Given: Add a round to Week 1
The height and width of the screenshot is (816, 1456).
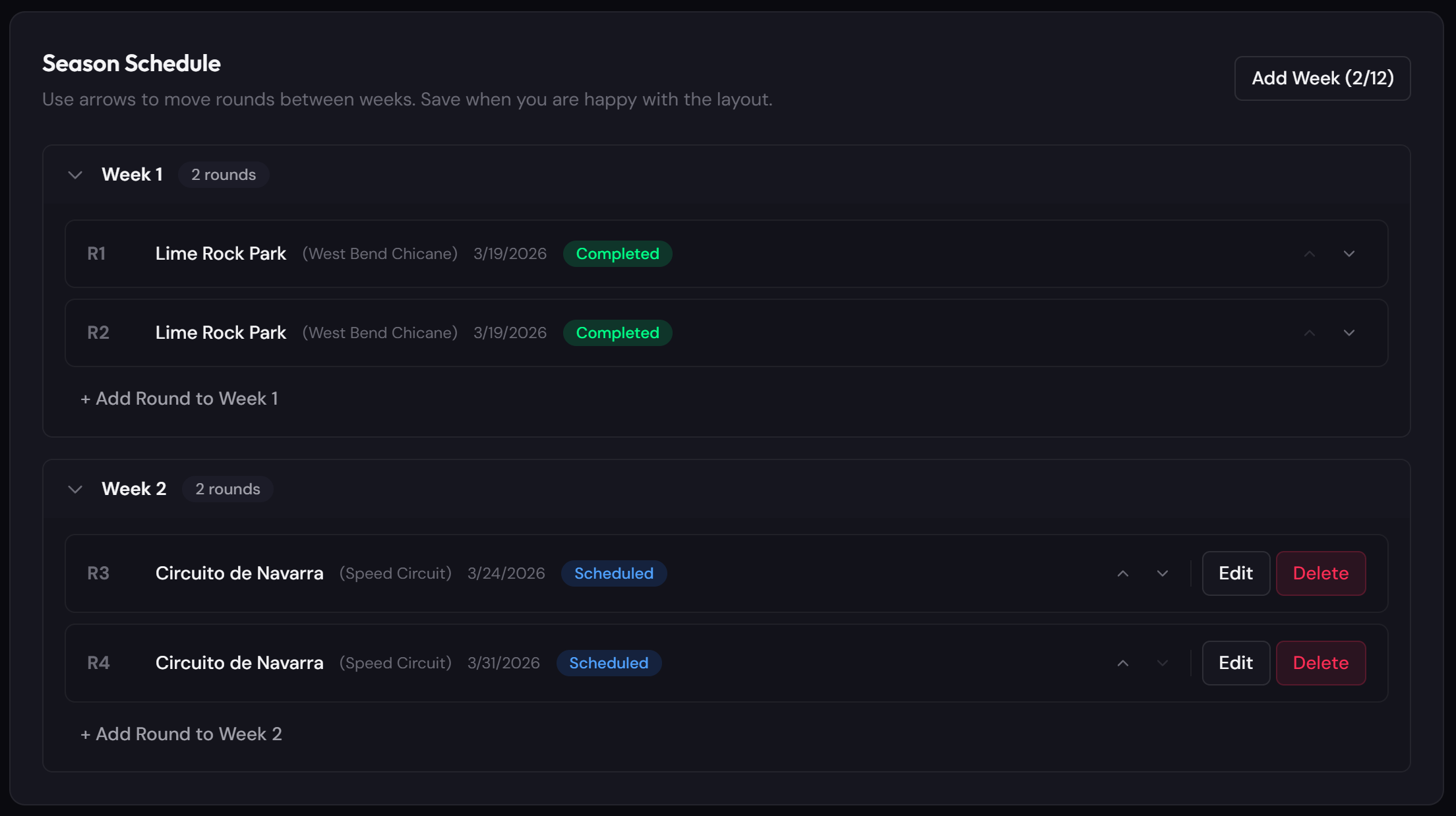Looking at the screenshot, I should 179,399.
